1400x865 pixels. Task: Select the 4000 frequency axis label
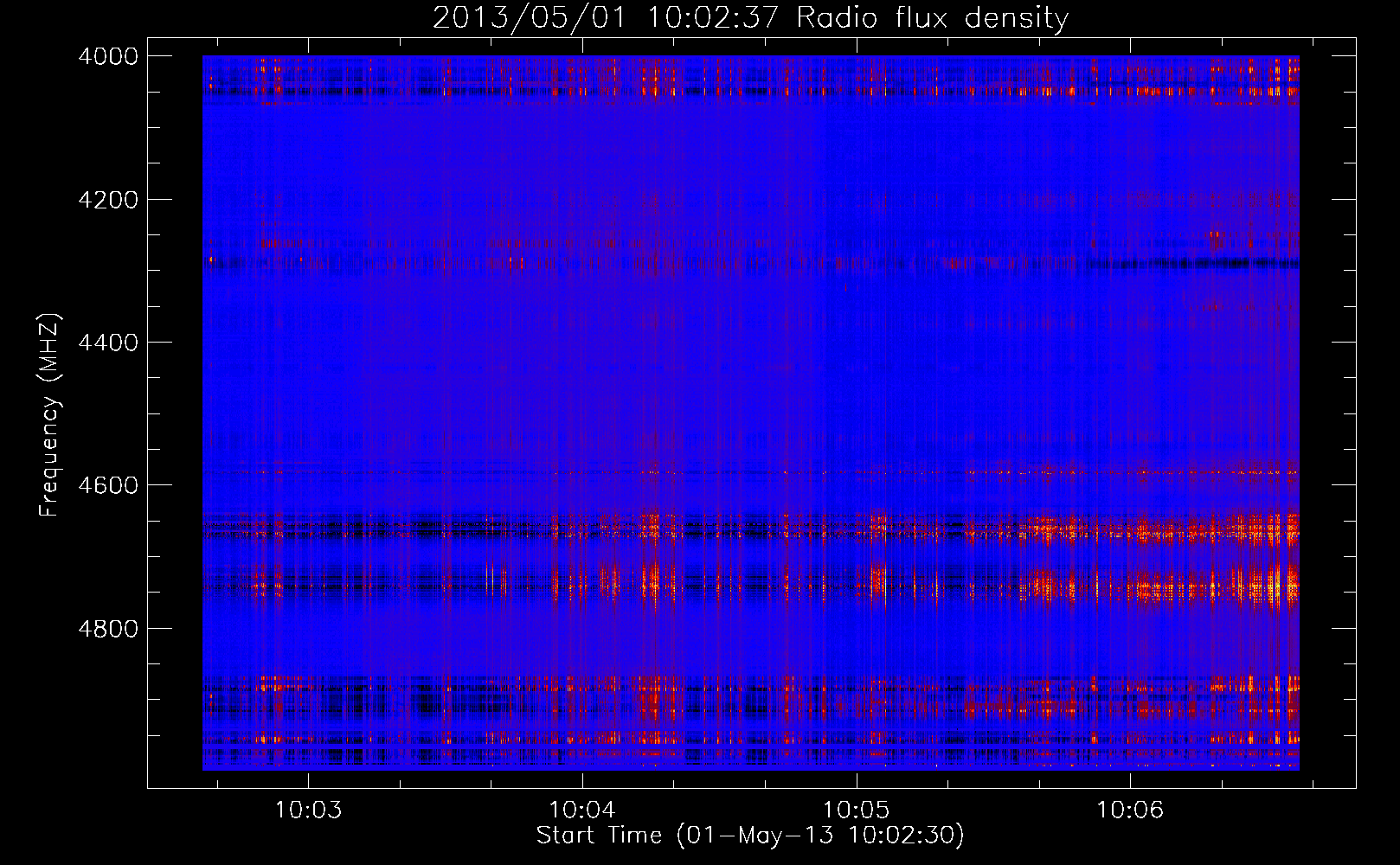[108, 56]
